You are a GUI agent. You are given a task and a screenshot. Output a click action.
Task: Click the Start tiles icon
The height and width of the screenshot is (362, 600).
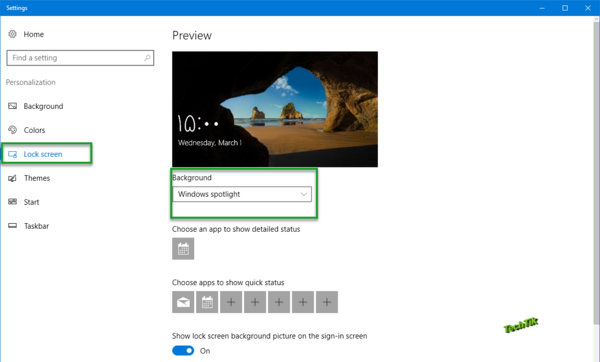tap(12, 202)
